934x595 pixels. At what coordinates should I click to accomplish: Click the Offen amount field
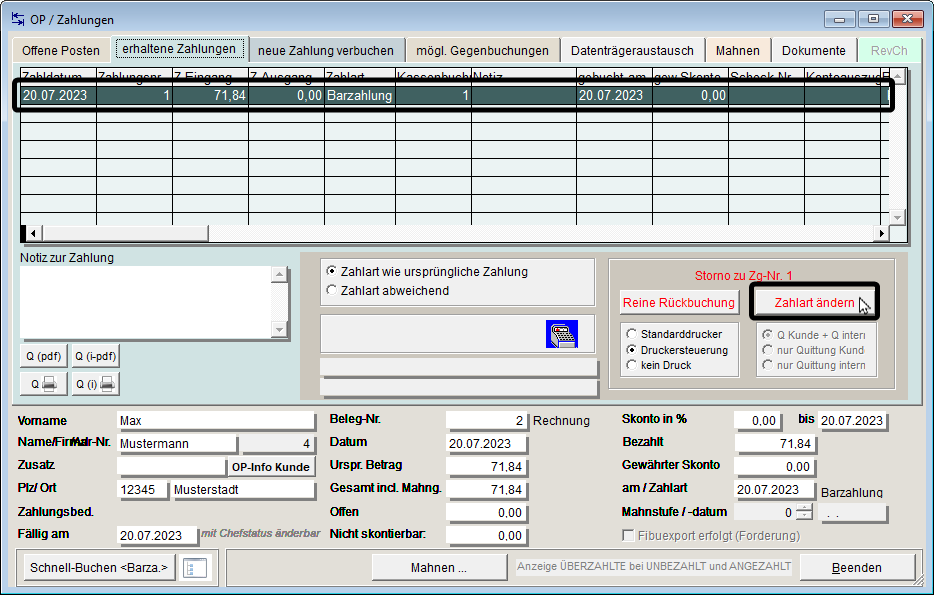click(x=487, y=513)
